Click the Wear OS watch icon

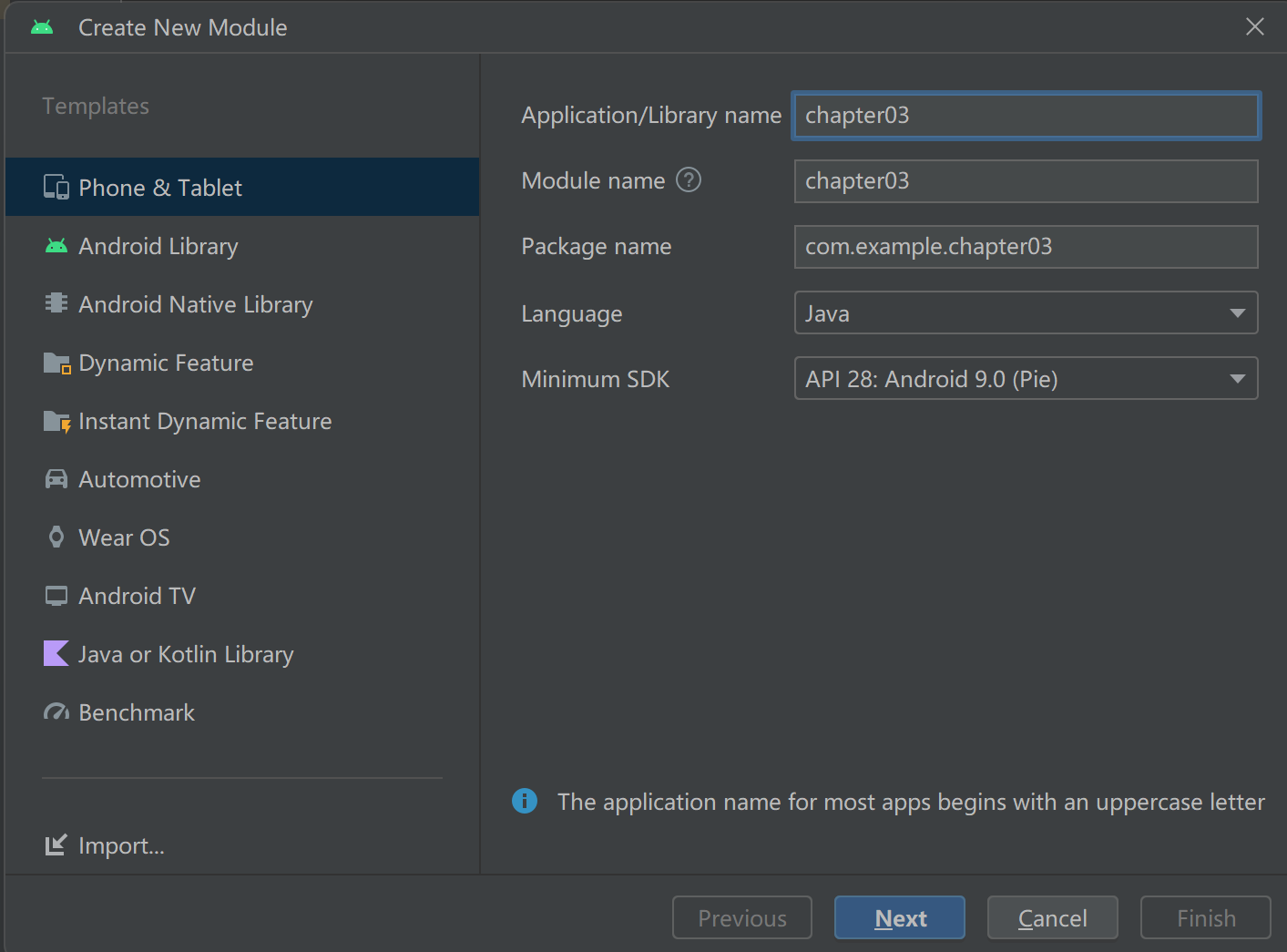pyautogui.click(x=56, y=537)
